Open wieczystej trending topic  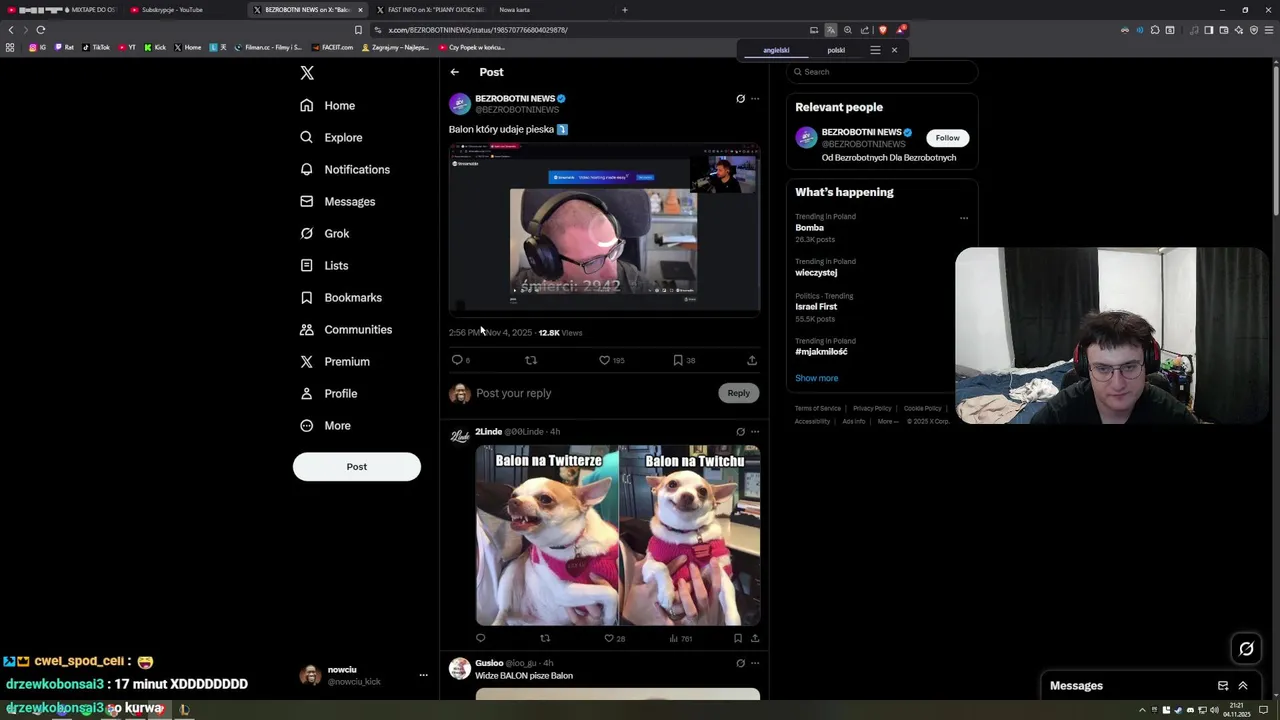click(x=816, y=273)
